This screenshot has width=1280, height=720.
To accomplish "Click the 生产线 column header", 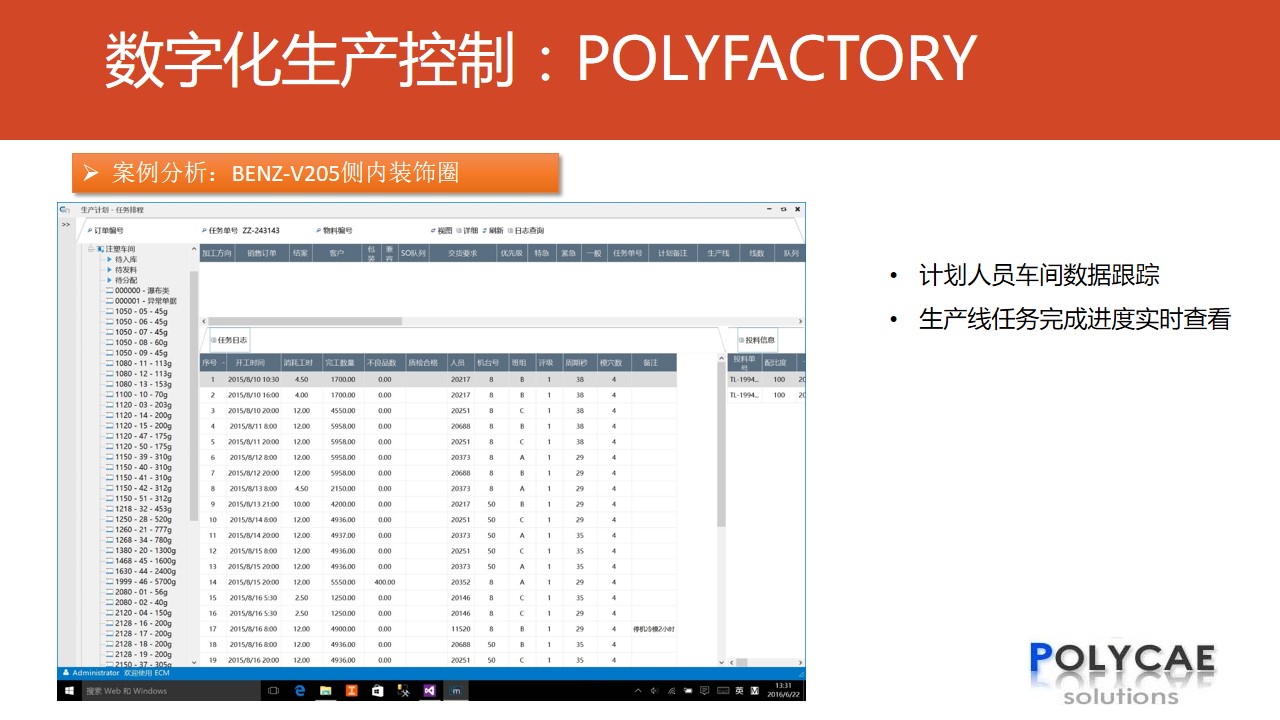I will (718, 253).
